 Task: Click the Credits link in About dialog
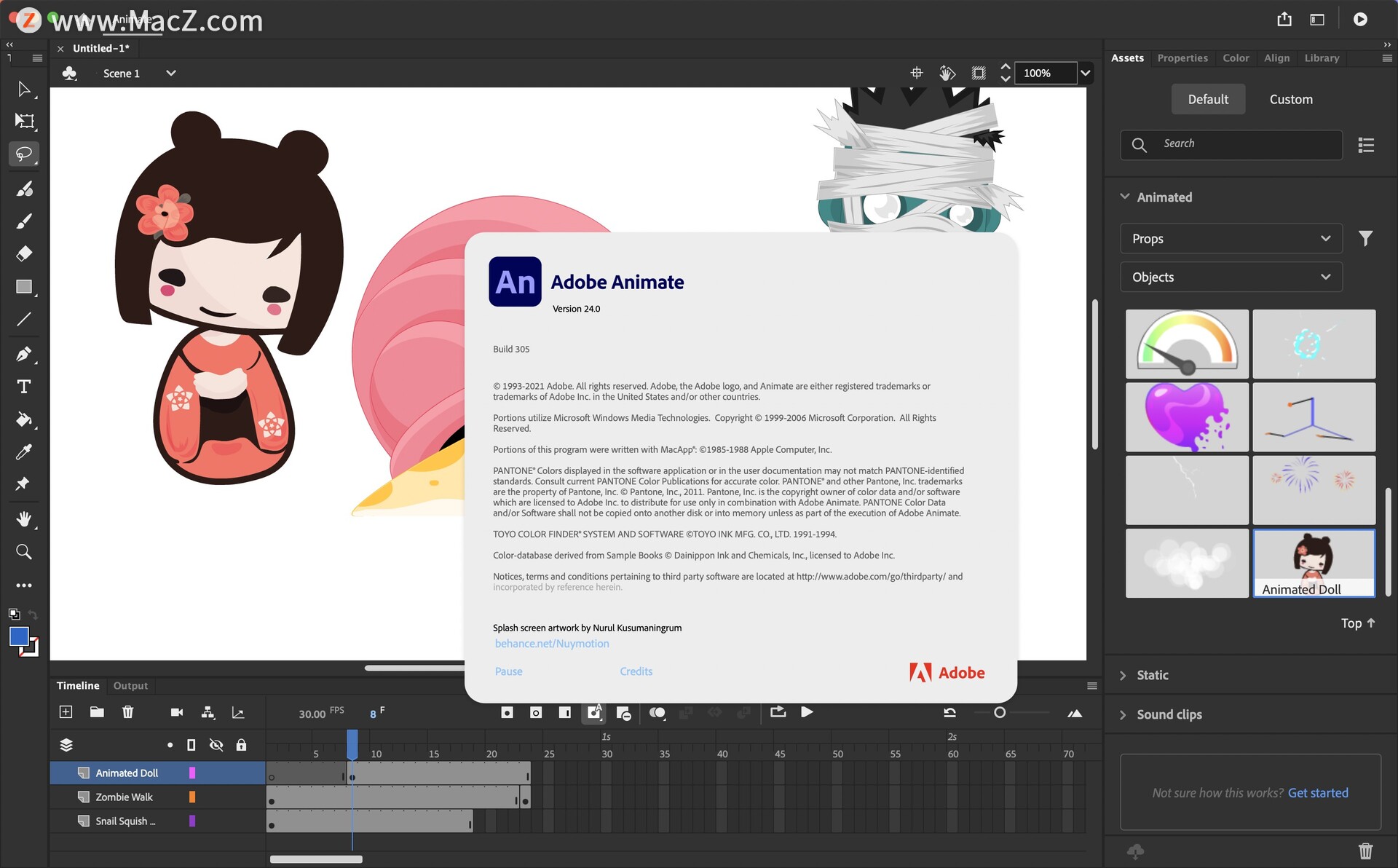click(636, 671)
